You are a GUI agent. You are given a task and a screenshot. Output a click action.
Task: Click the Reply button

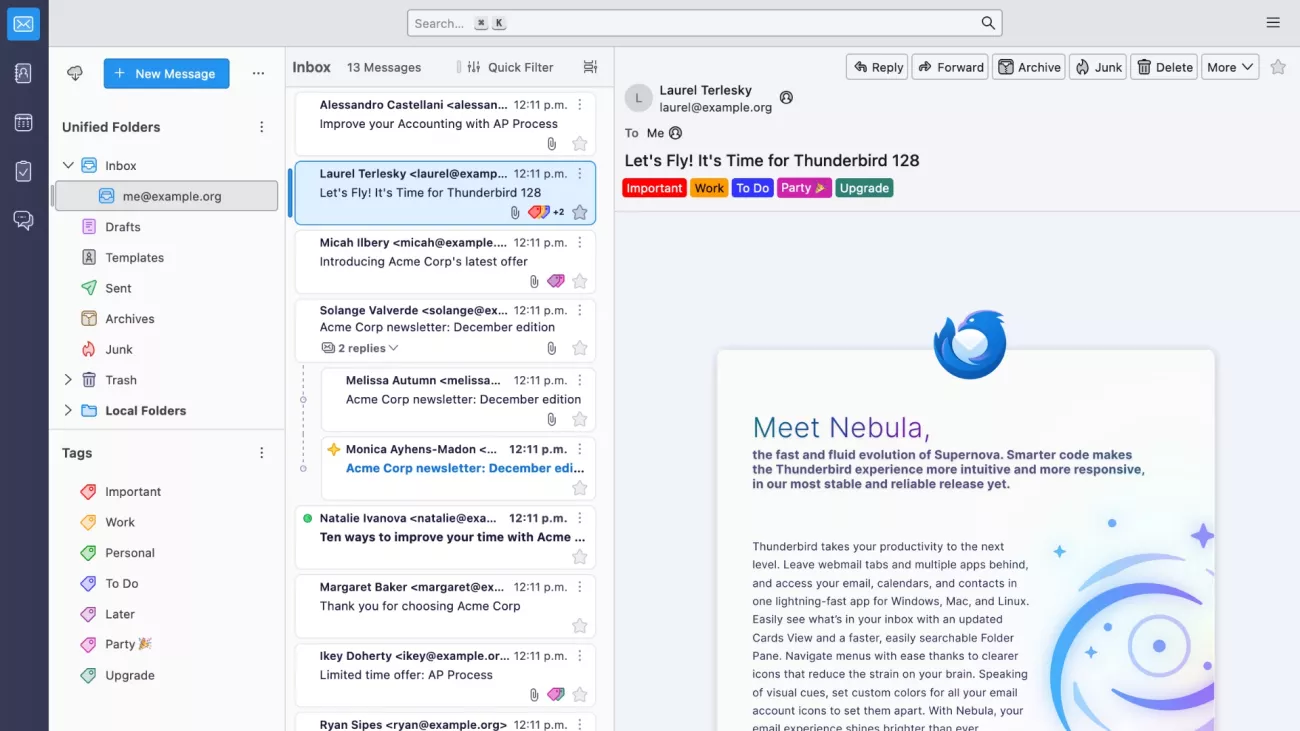click(x=877, y=67)
